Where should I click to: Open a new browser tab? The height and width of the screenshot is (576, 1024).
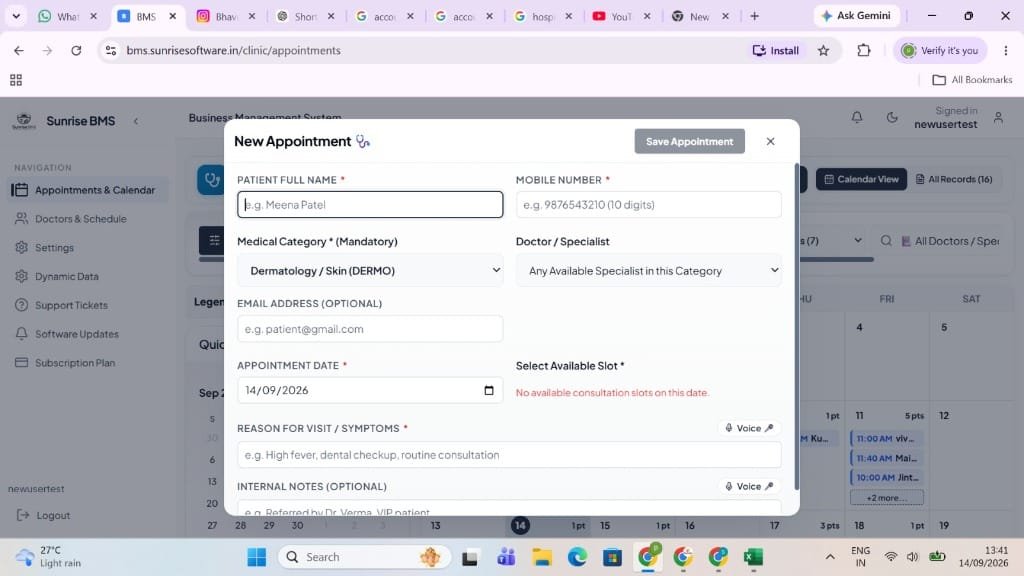(754, 16)
